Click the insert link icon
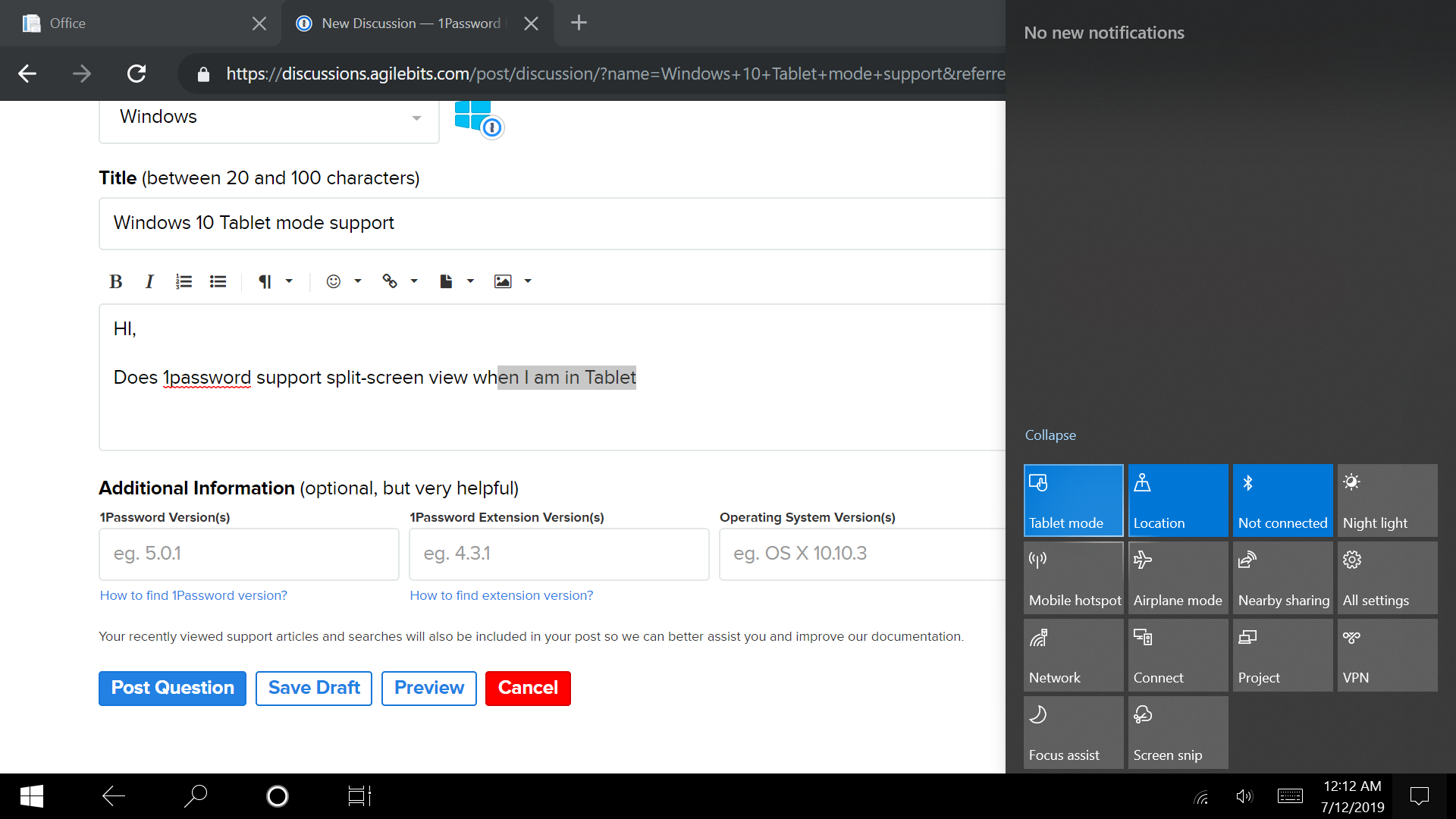 click(390, 281)
